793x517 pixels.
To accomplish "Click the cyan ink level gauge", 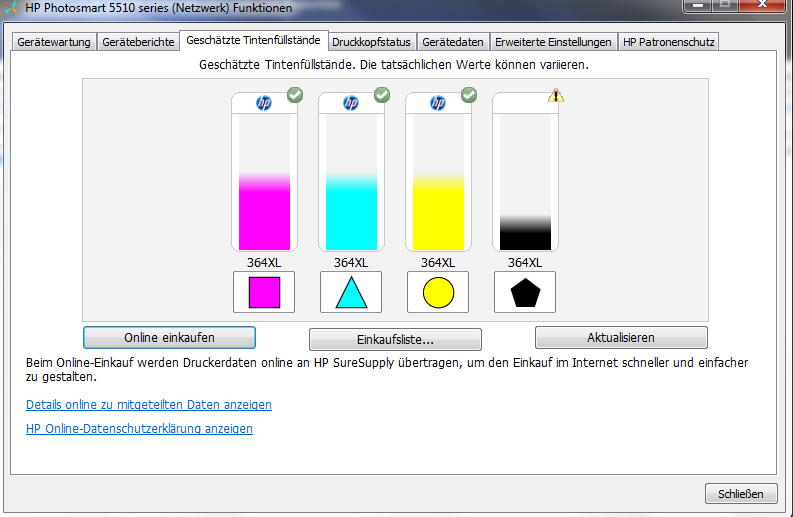I will pyautogui.click(x=351, y=182).
